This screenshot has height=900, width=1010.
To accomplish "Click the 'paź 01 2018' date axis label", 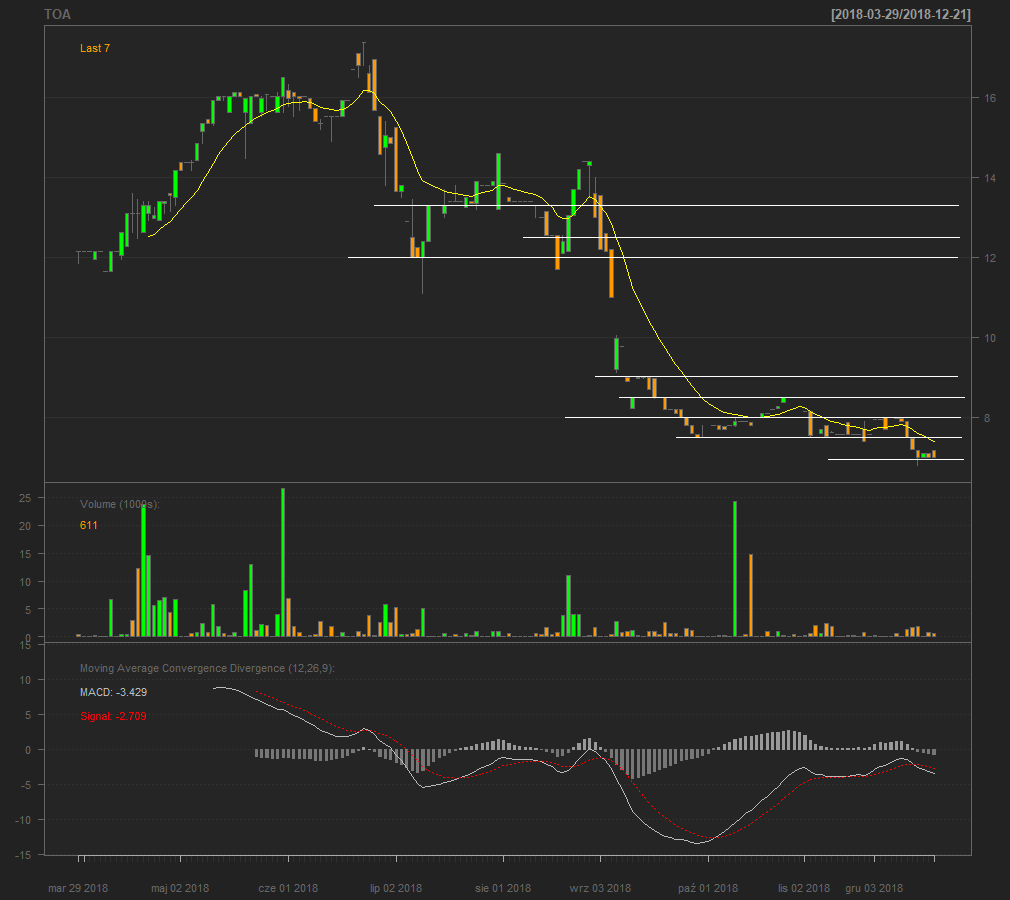I will pyautogui.click(x=708, y=888).
